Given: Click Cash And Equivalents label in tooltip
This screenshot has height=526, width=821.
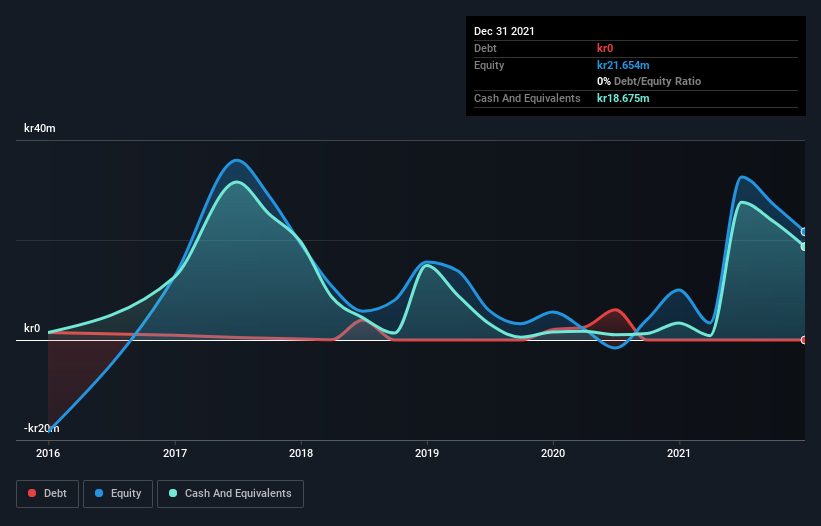Looking at the screenshot, I should (x=527, y=98).
